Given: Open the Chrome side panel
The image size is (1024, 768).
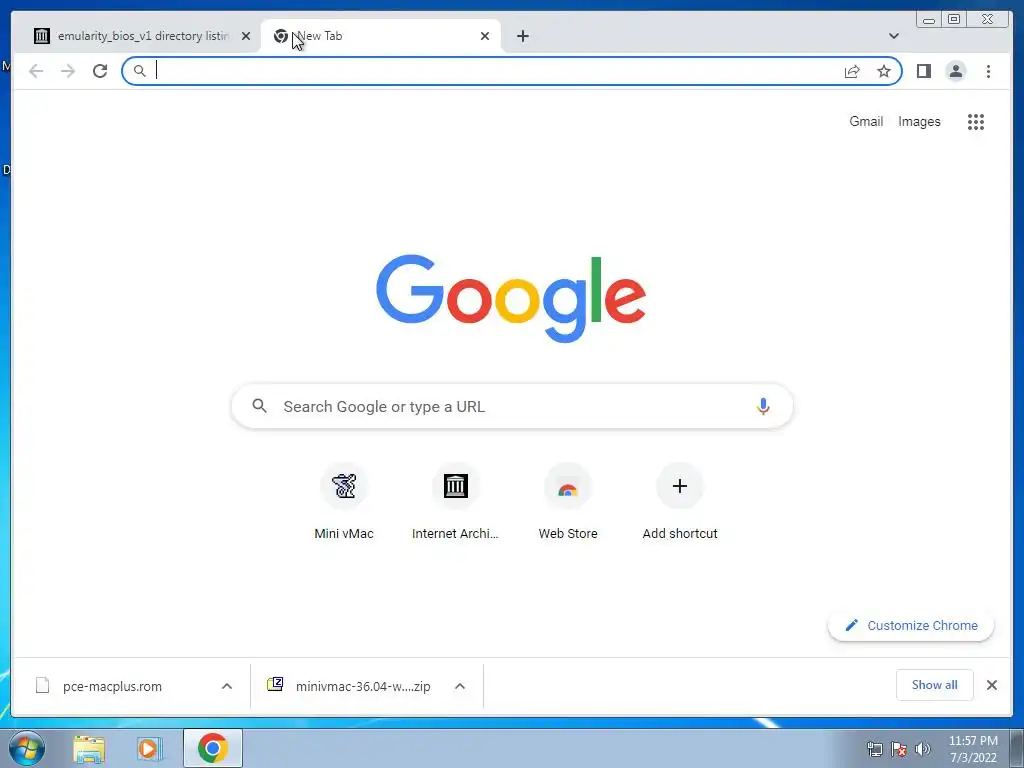Looking at the screenshot, I should point(923,71).
